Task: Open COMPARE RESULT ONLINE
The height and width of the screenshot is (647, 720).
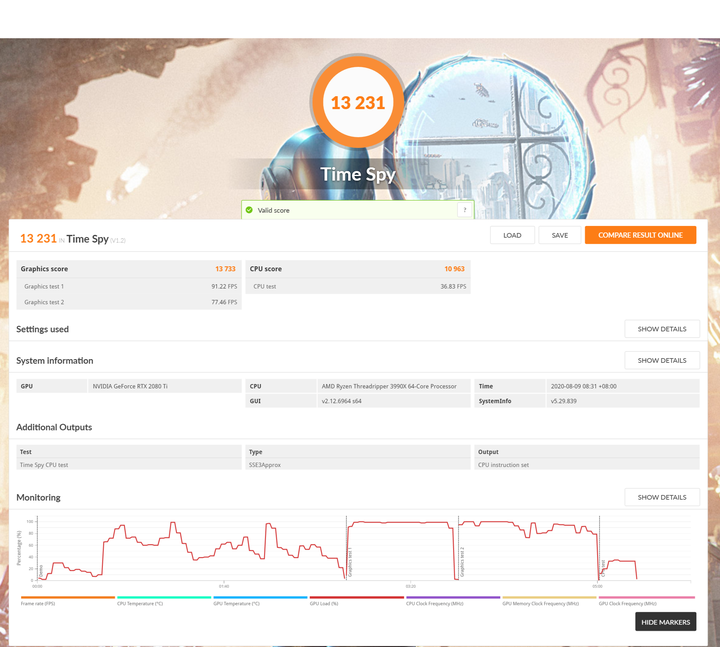Action: pos(640,235)
